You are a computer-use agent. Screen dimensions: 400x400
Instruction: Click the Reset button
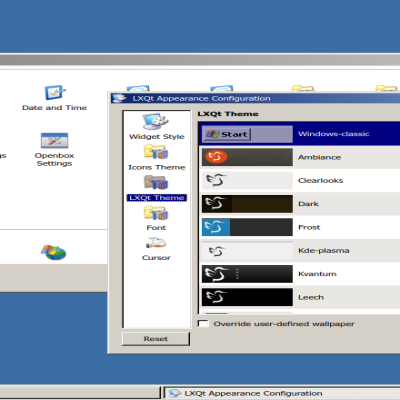pyautogui.click(x=156, y=339)
